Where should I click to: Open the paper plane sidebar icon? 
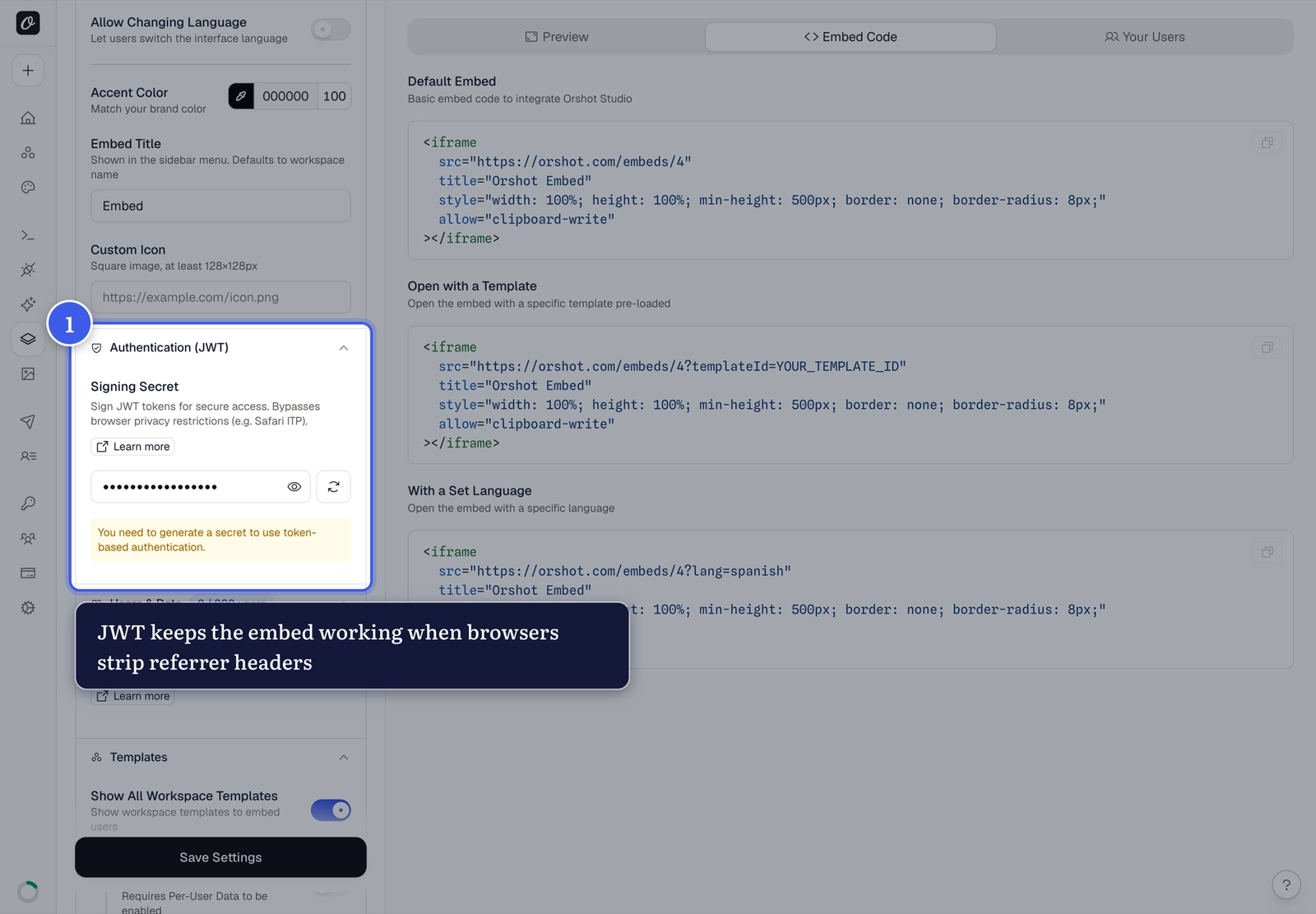[28, 421]
